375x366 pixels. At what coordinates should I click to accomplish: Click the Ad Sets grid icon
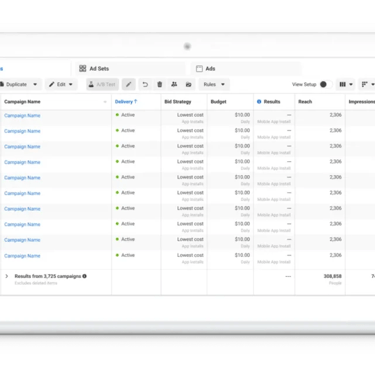pos(83,69)
